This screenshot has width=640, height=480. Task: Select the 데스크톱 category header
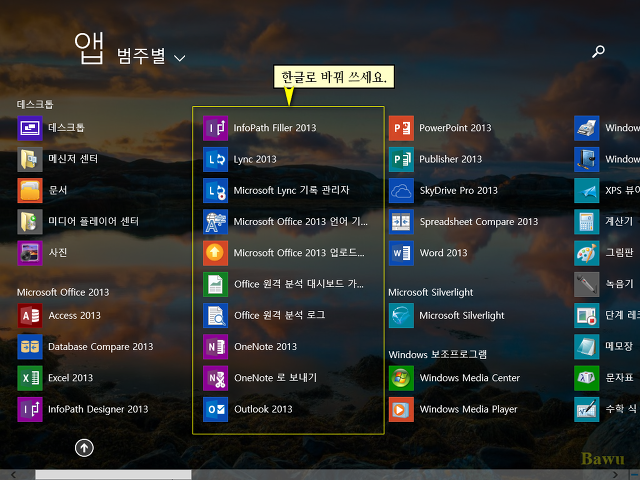(35, 104)
